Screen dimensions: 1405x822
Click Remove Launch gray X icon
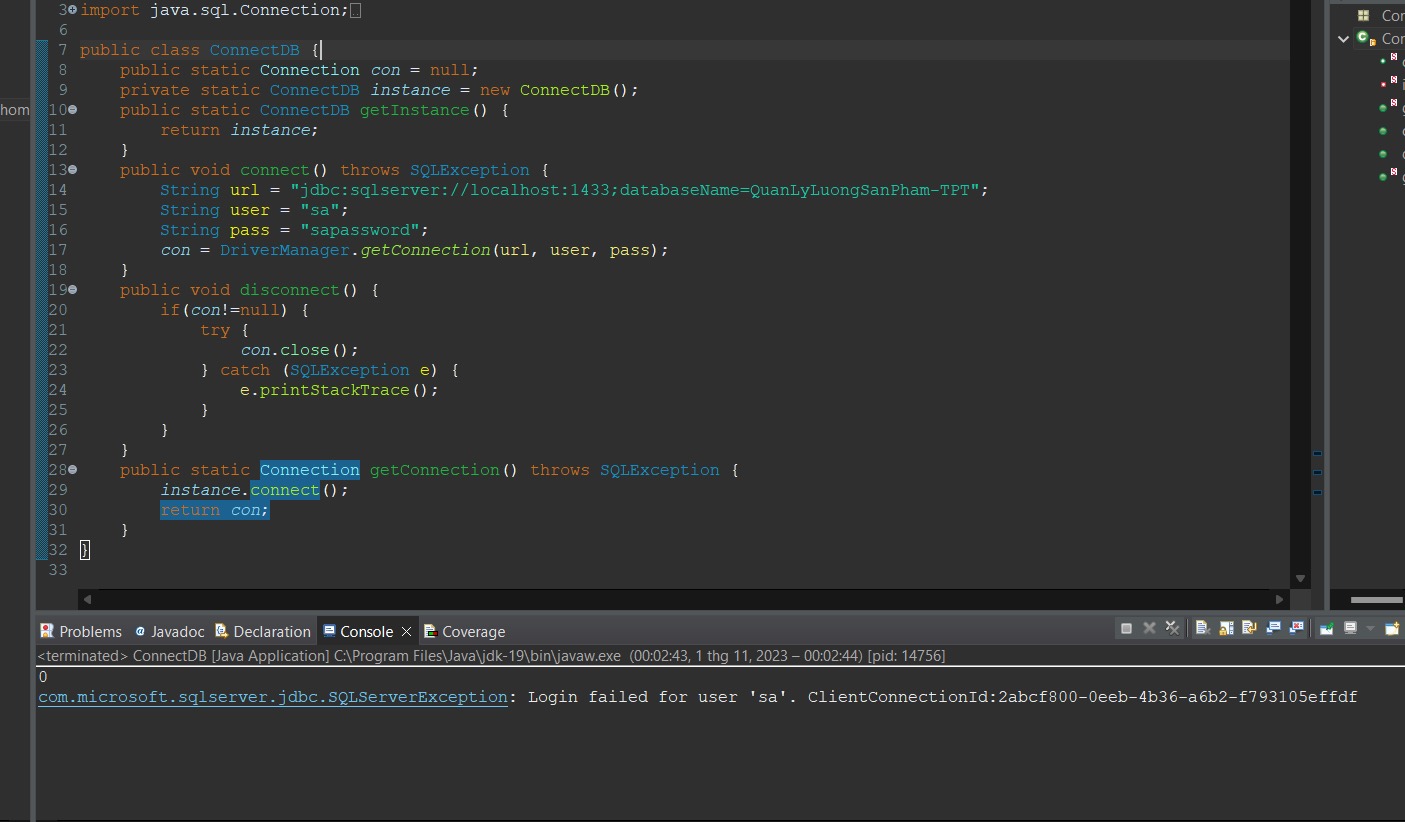tap(1149, 629)
